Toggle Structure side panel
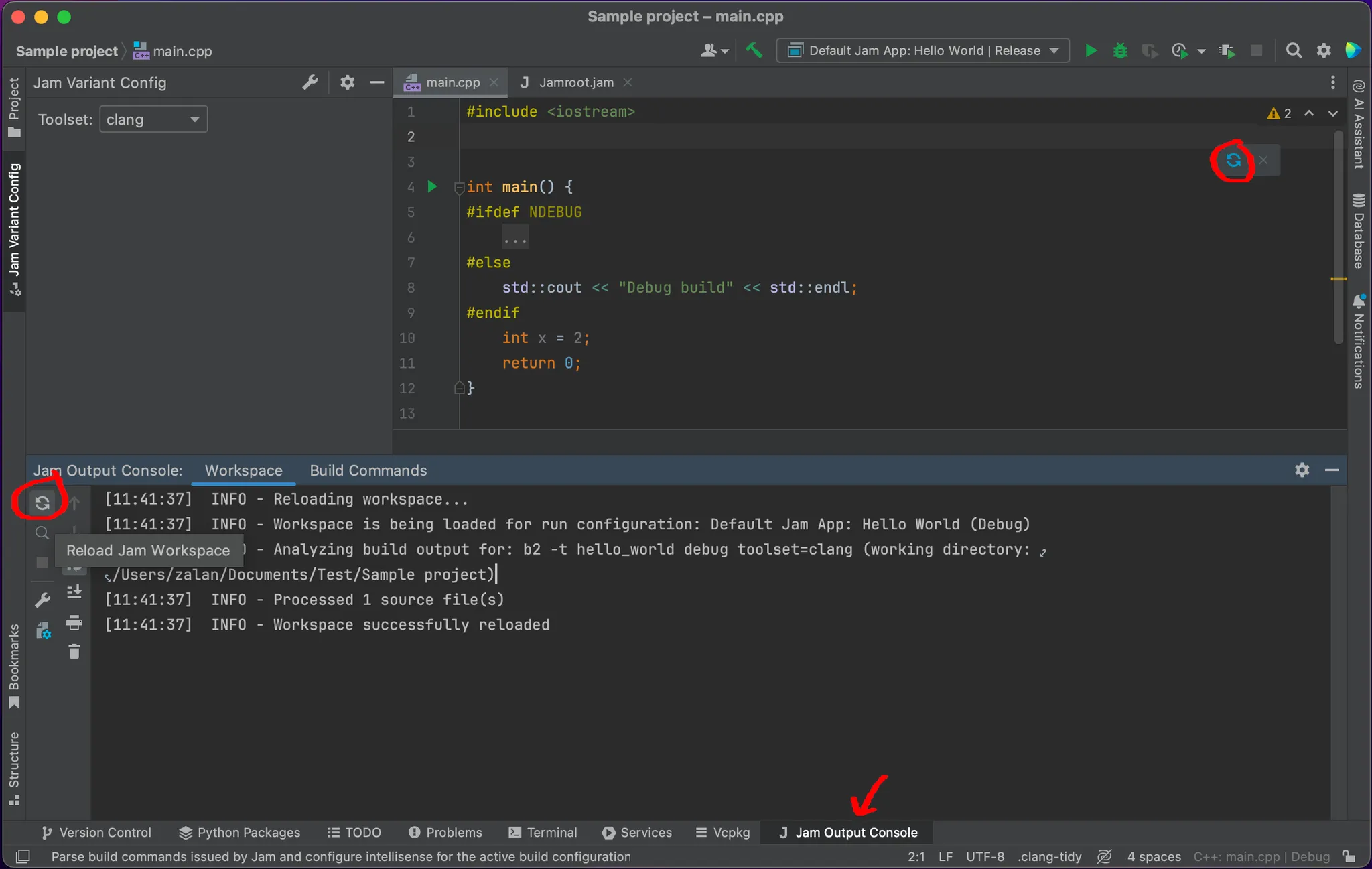 click(x=14, y=769)
